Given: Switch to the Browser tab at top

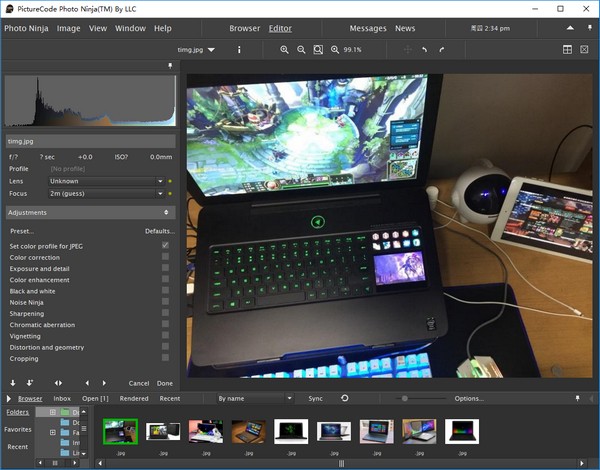Looking at the screenshot, I should [x=244, y=28].
